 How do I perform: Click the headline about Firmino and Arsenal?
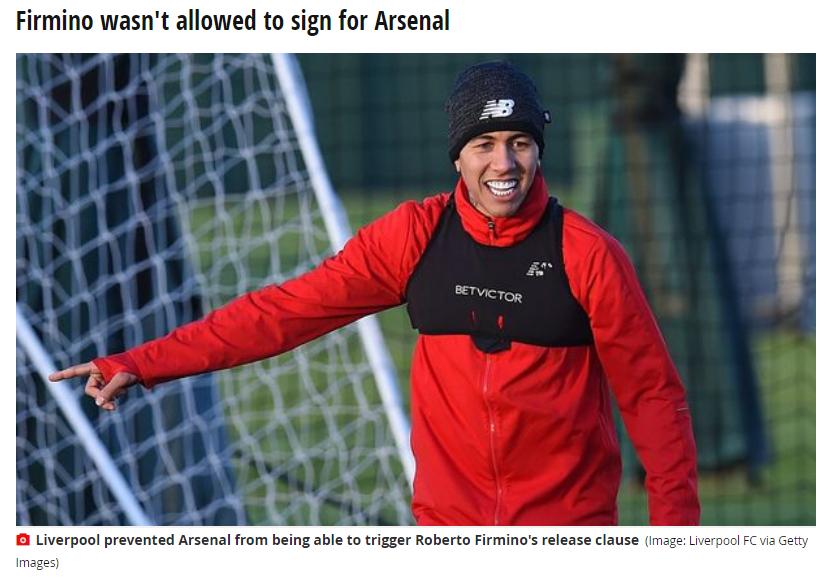pyautogui.click(x=233, y=21)
